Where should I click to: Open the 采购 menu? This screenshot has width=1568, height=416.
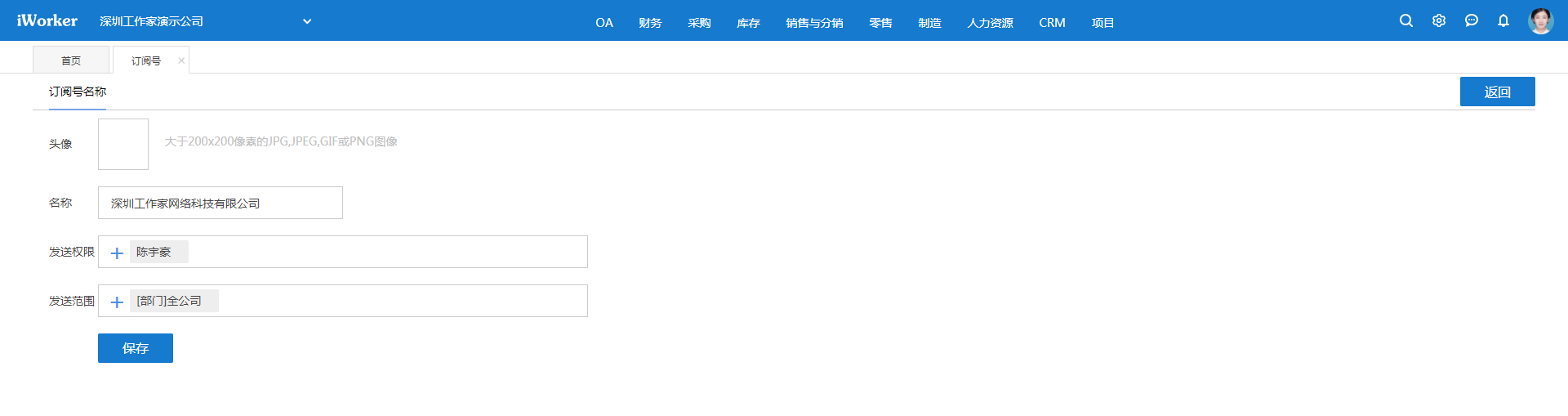[699, 23]
